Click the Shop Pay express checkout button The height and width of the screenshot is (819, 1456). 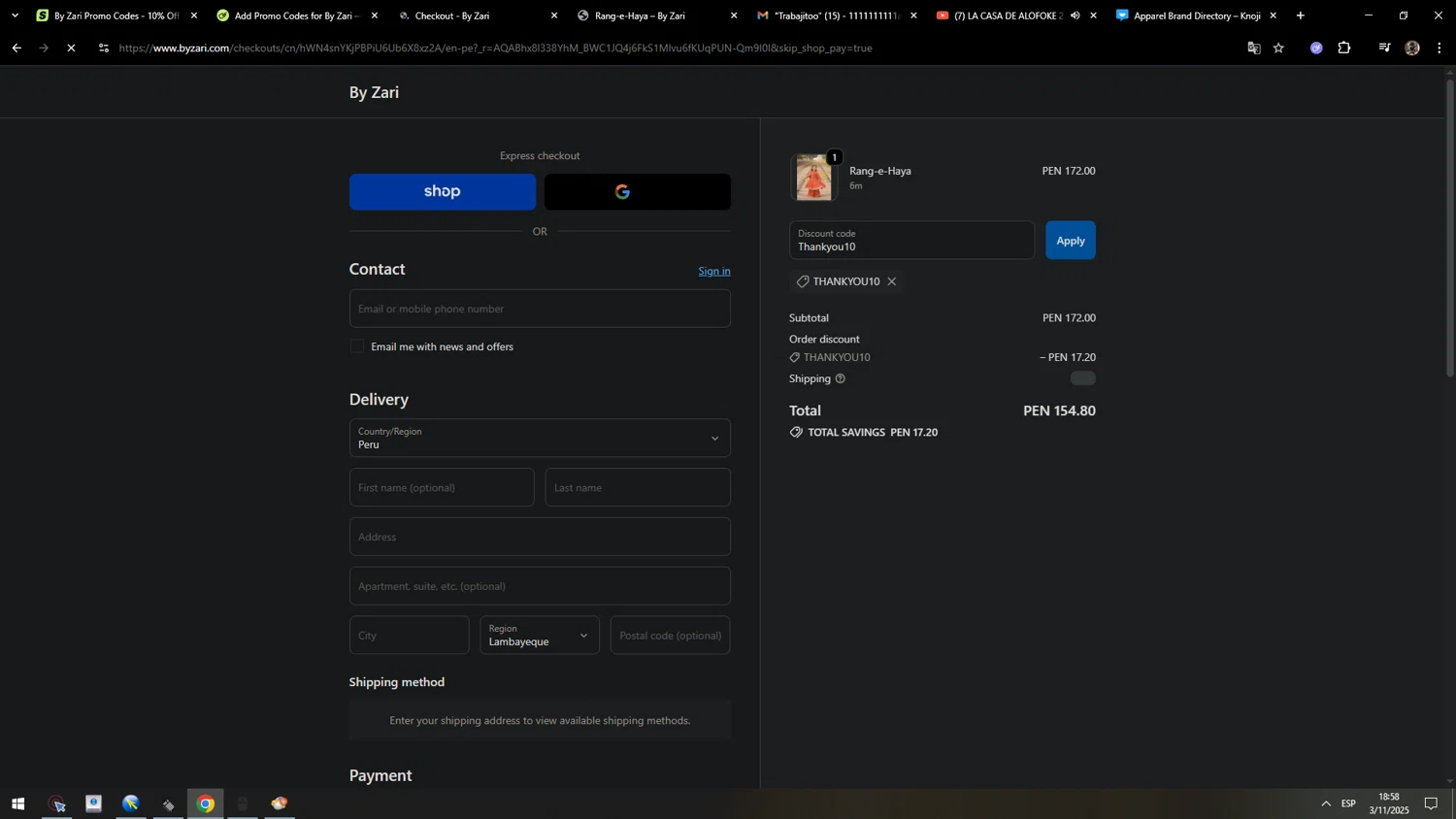[442, 191]
